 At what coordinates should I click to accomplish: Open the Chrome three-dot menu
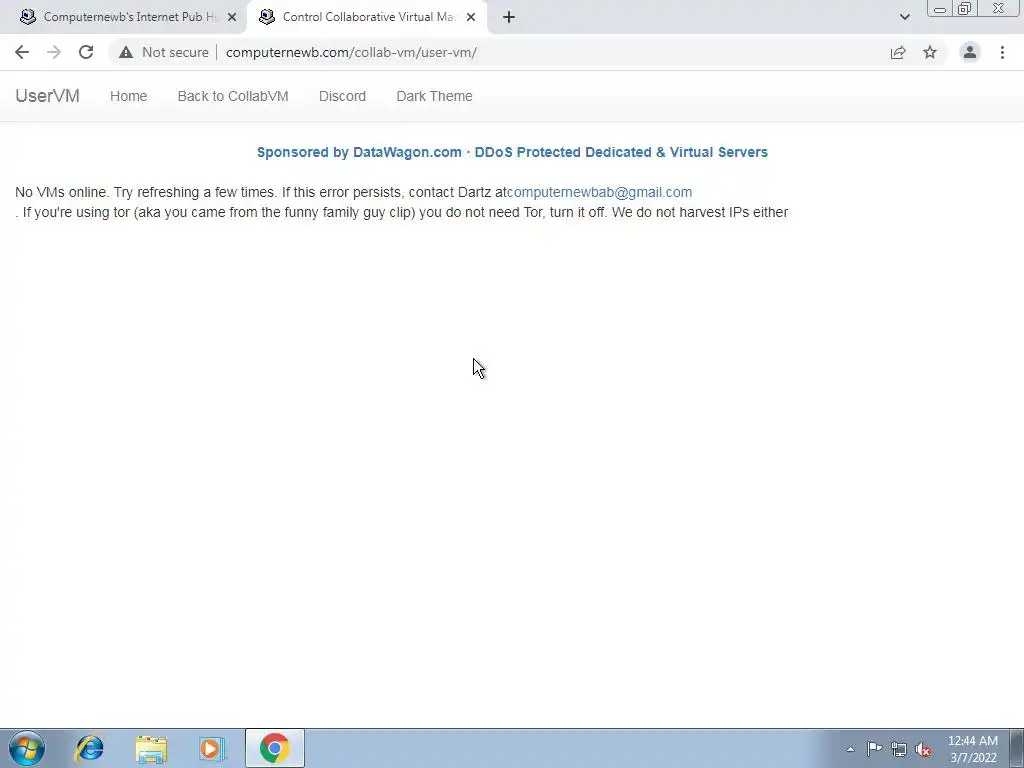tap(1002, 52)
